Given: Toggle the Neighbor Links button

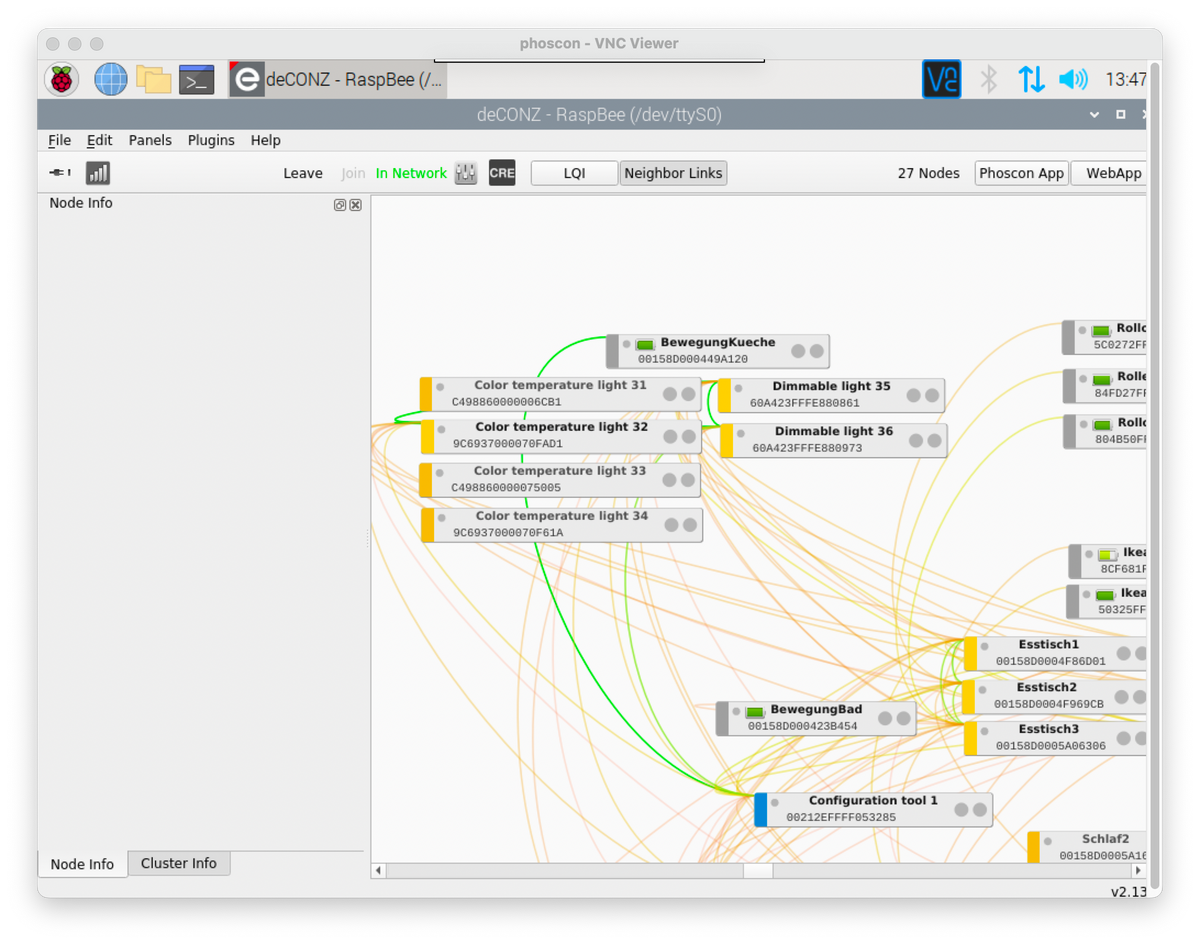Looking at the screenshot, I should [x=673, y=173].
